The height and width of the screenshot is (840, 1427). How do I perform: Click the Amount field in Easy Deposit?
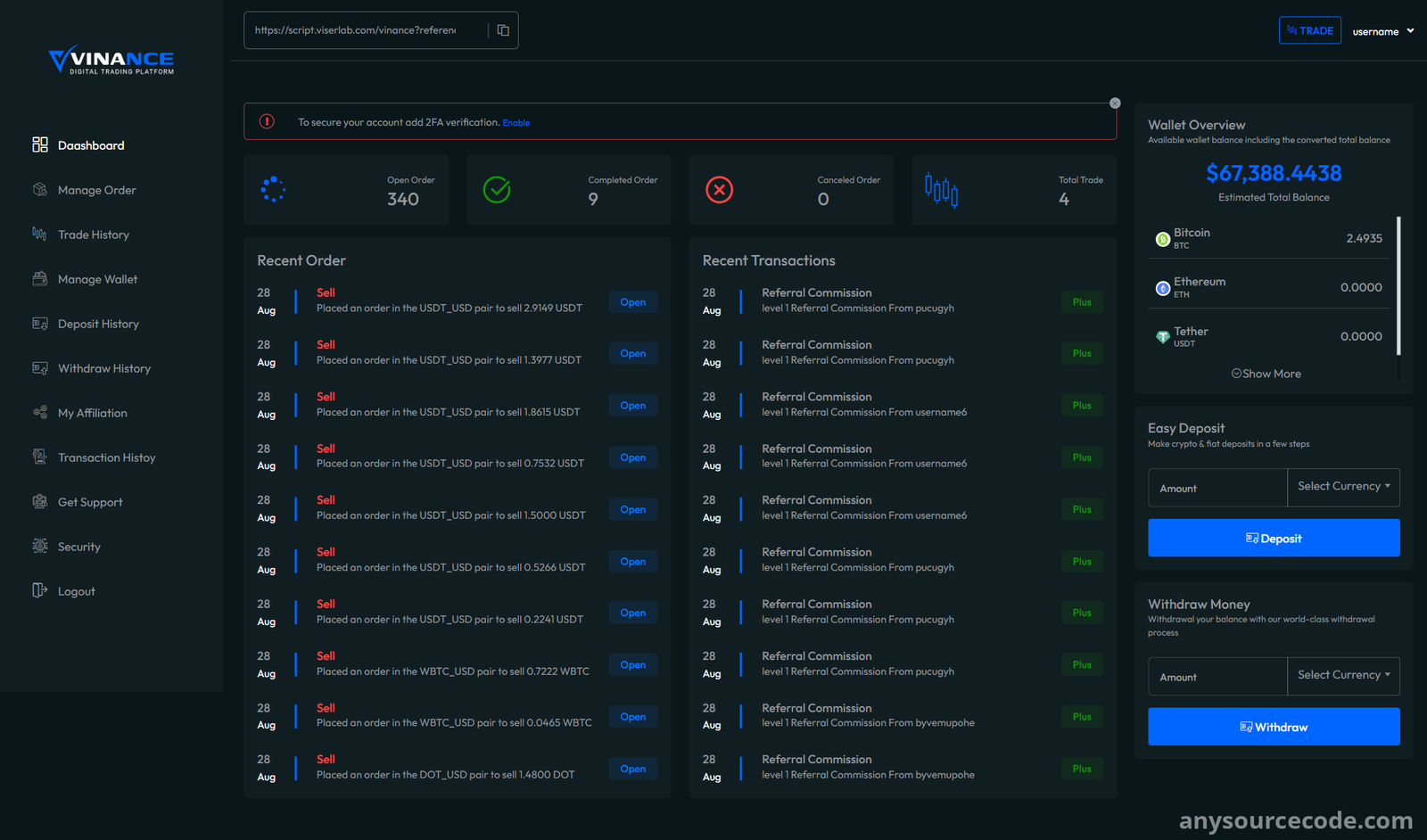tap(1217, 488)
